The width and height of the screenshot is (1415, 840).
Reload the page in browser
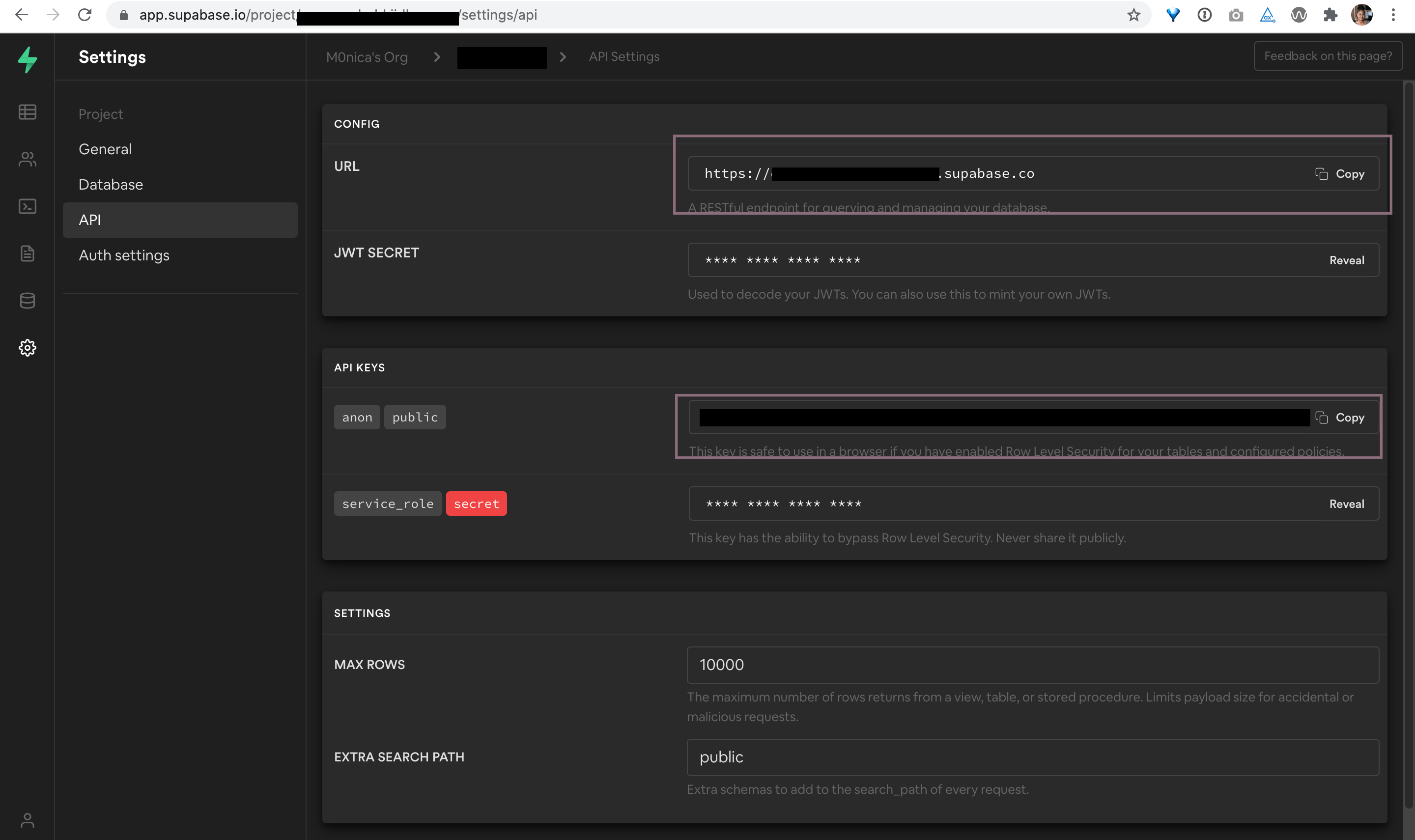(85, 15)
